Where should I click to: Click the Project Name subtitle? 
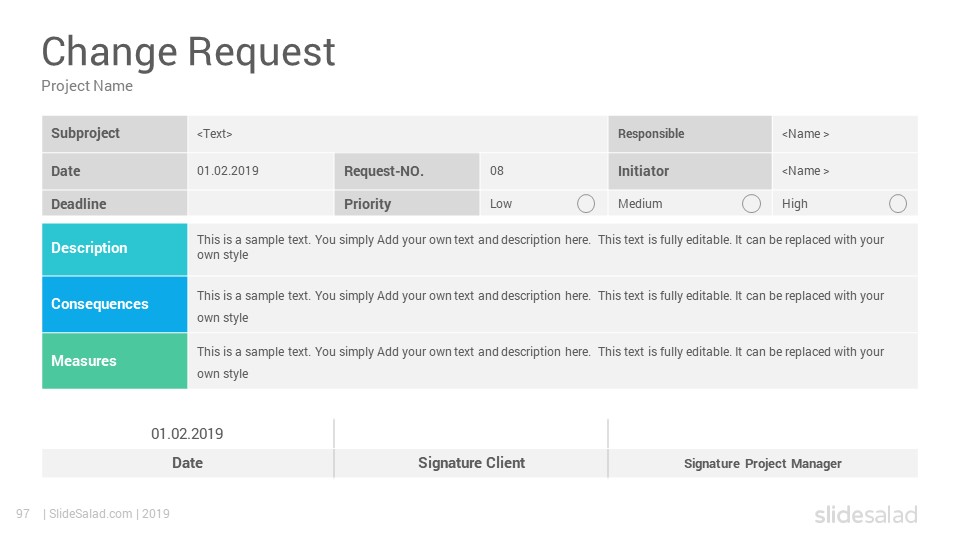87,86
